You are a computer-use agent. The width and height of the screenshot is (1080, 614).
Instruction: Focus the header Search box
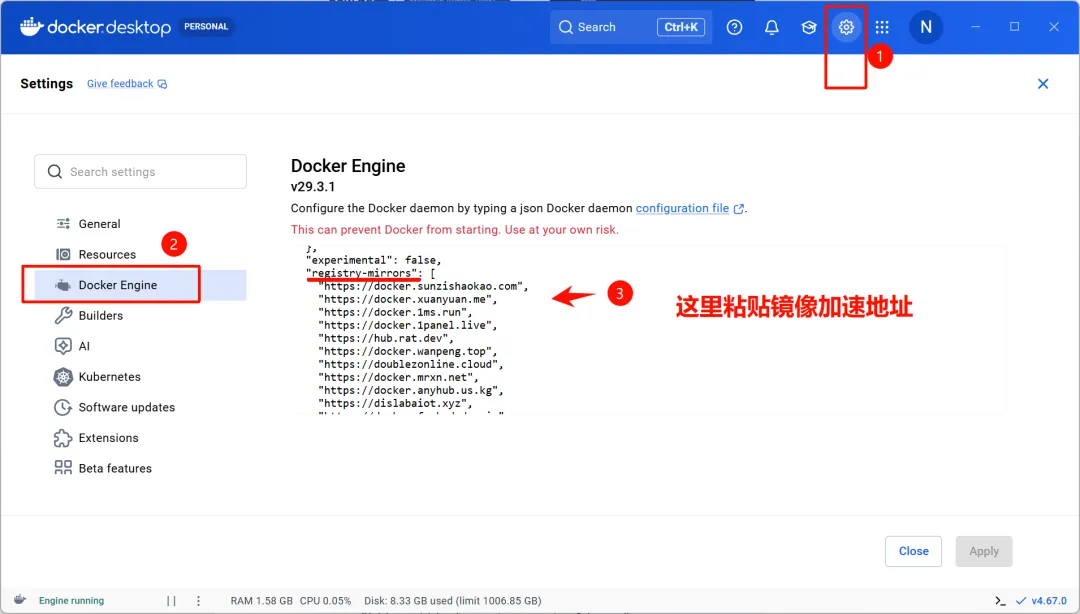click(631, 27)
